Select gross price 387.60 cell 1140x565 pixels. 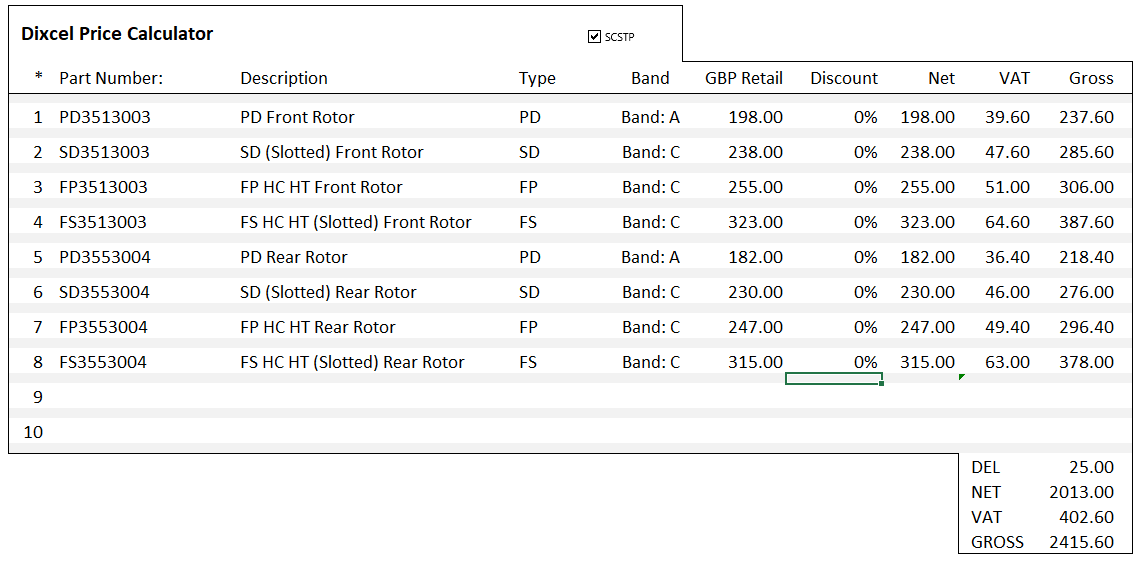pyautogui.click(x=1086, y=222)
